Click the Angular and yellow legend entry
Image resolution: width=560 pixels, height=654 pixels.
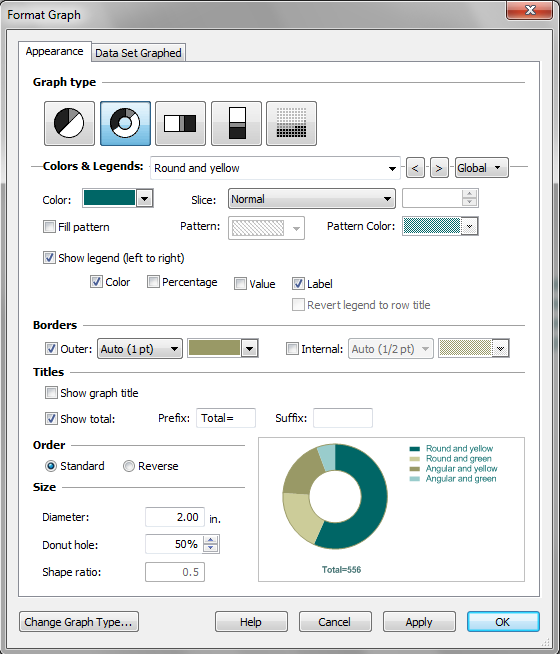click(453, 469)
